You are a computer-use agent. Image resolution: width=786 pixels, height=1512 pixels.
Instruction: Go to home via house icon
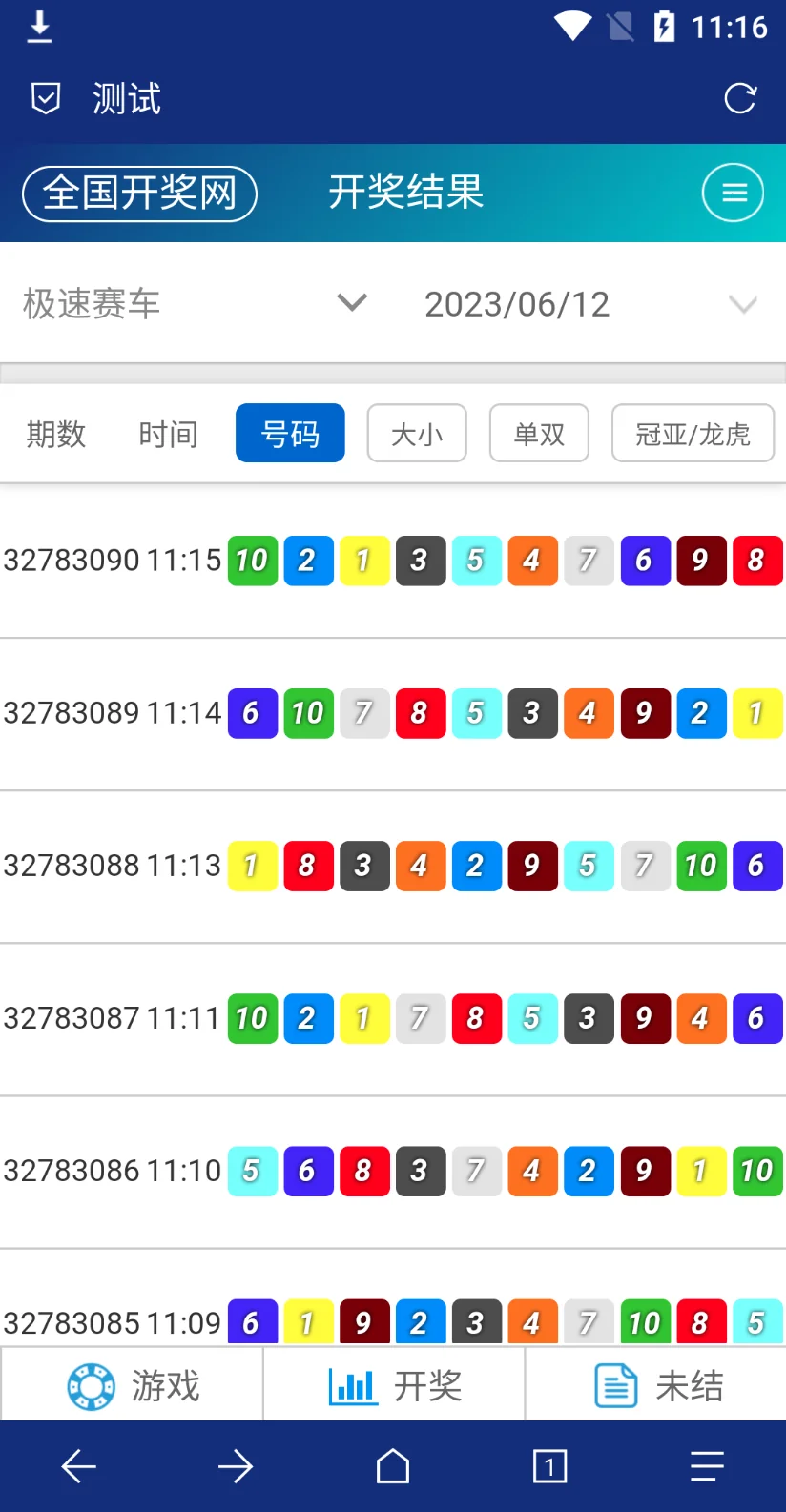pos(392,1466)
